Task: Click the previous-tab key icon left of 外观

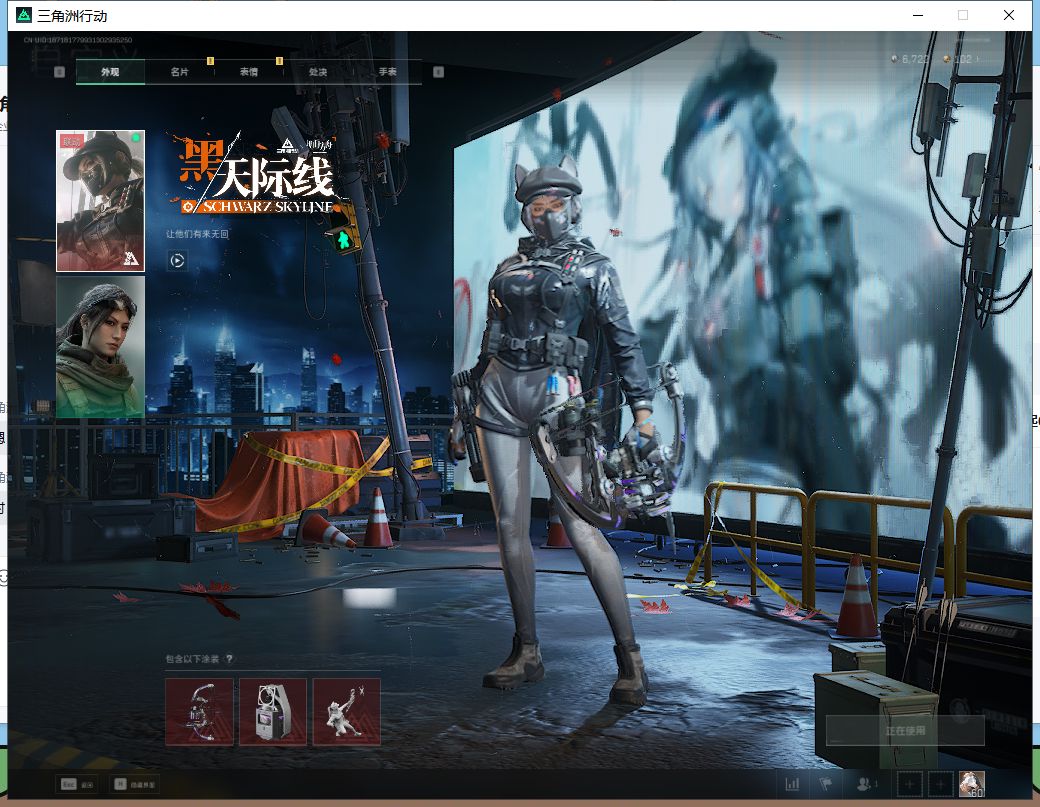Action: (x=60, y=72)
